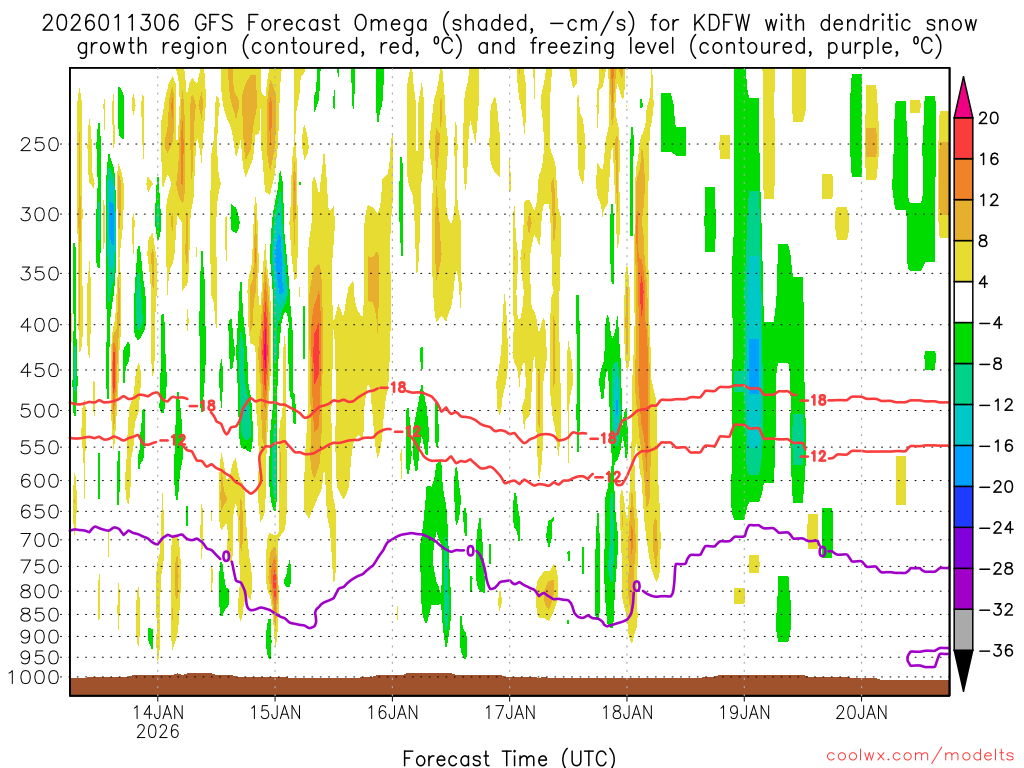Click the chart title line starting with 2026011306 GFS Forecast
The width and height of the screenshot is (1024, 768).
click(509, 24)
